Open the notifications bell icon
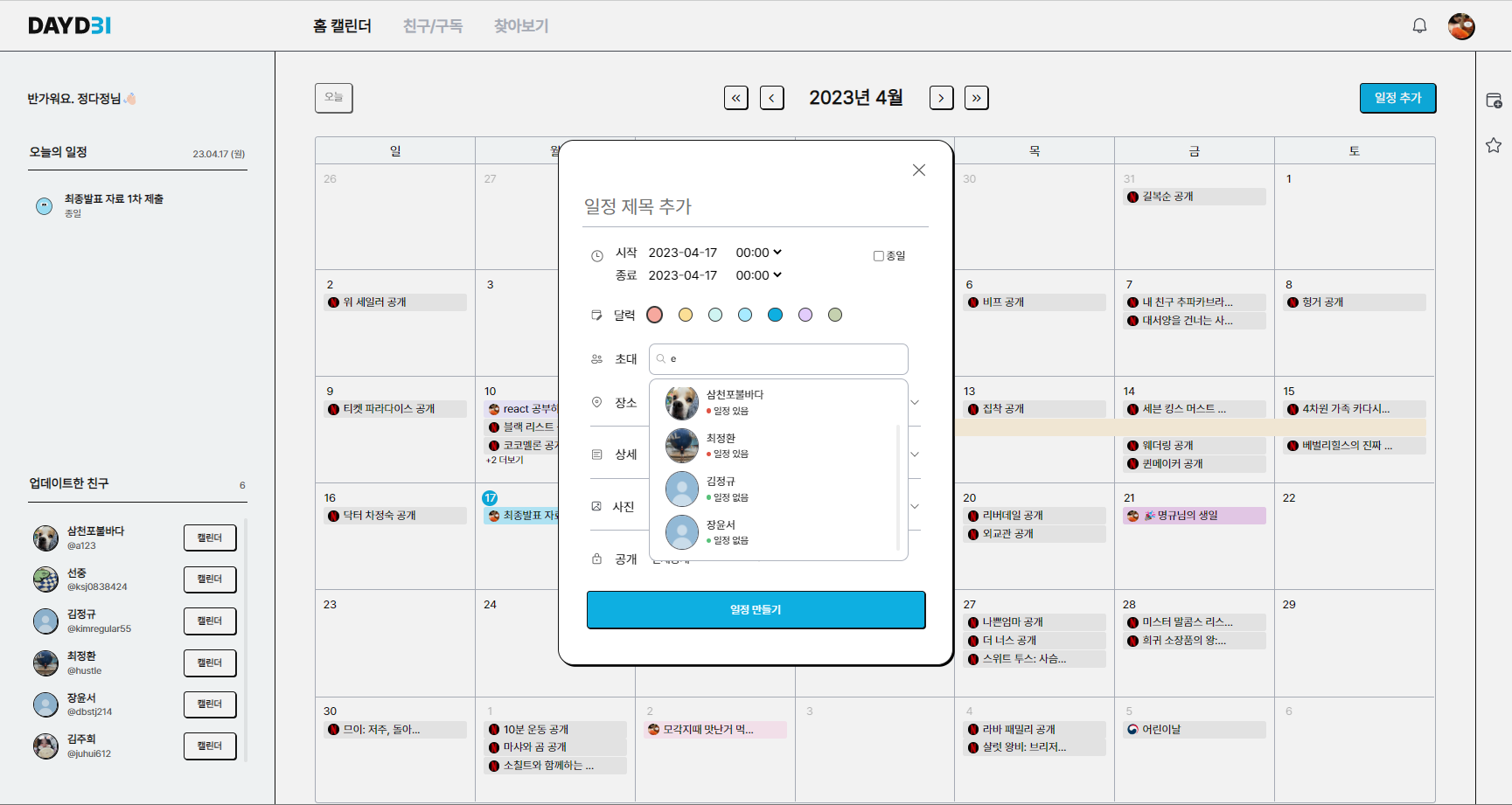The image size is (1512, 805). click(x=1419, y=25)
